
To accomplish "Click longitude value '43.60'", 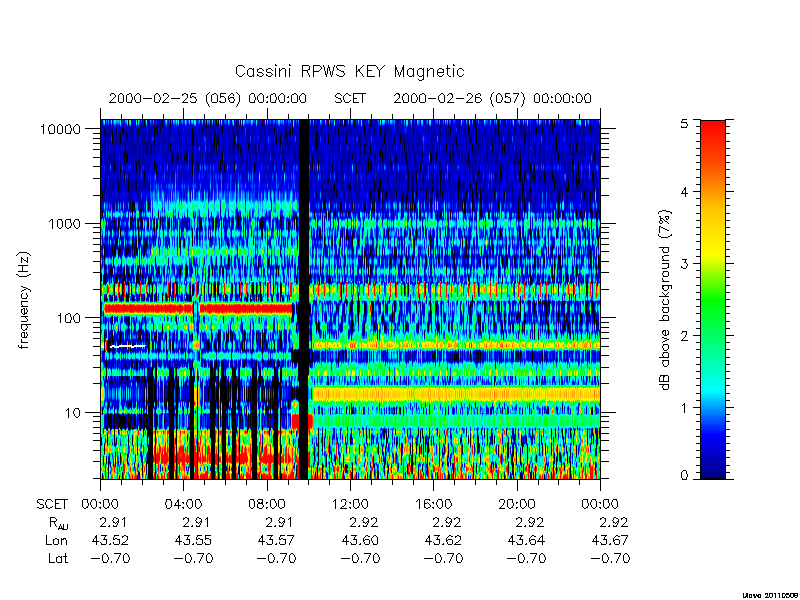I will point(360,540).
